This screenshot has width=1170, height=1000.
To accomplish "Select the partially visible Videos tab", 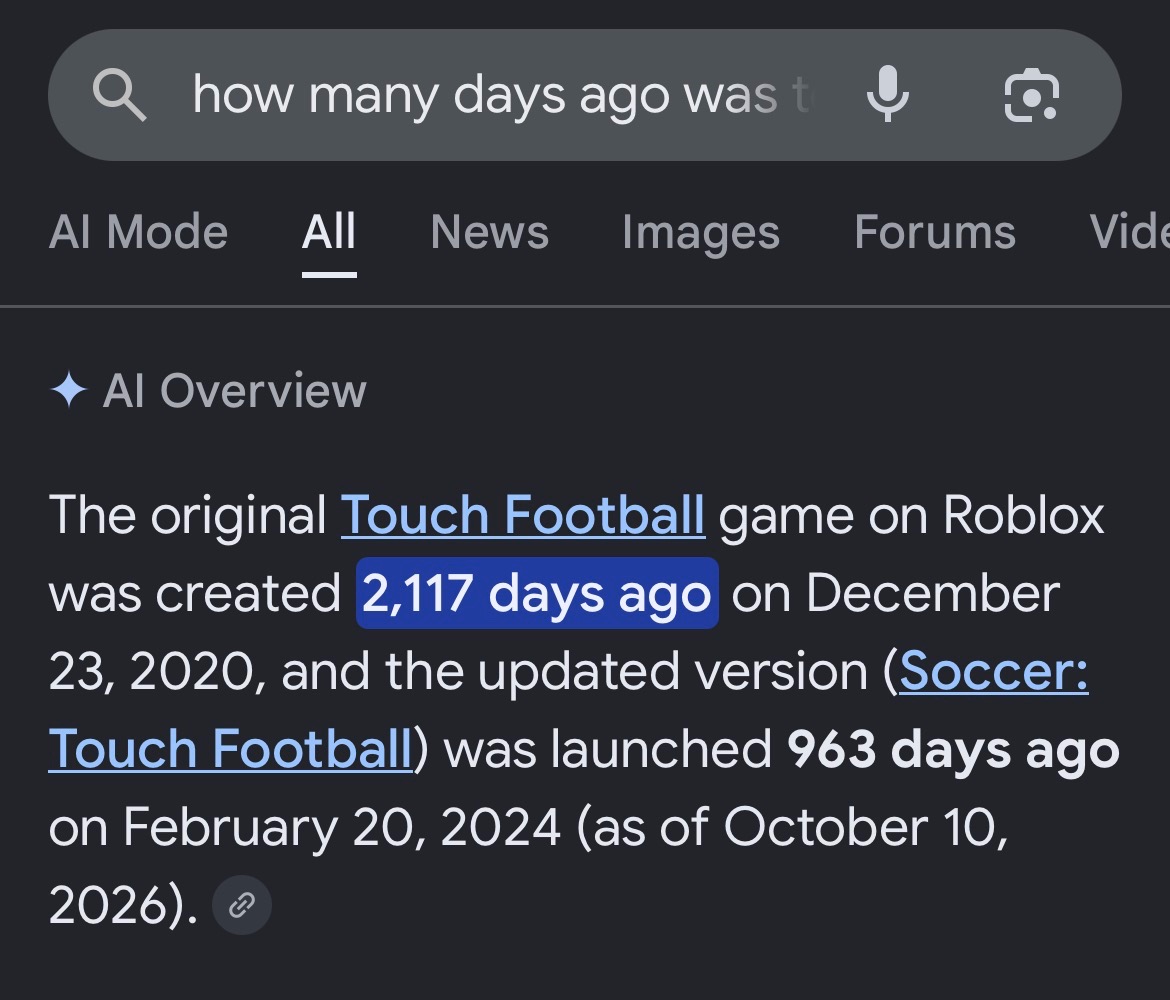I will click(1129, 231).
